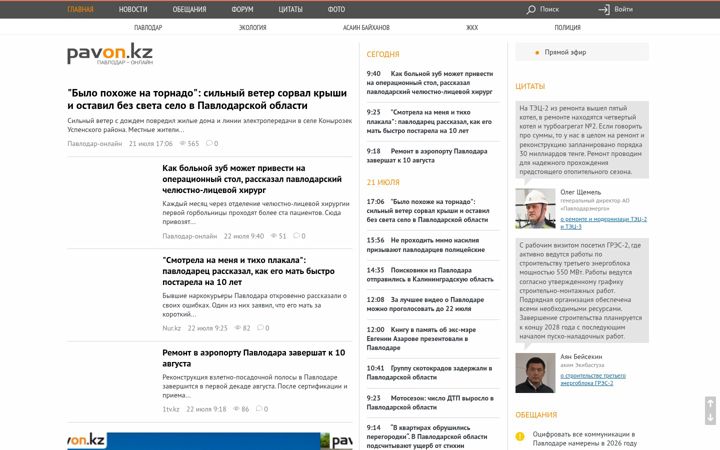The width and height of the screenshot is (720, 450).
Task: Click comments icon on tornado article
Action: tap(209, 143)
